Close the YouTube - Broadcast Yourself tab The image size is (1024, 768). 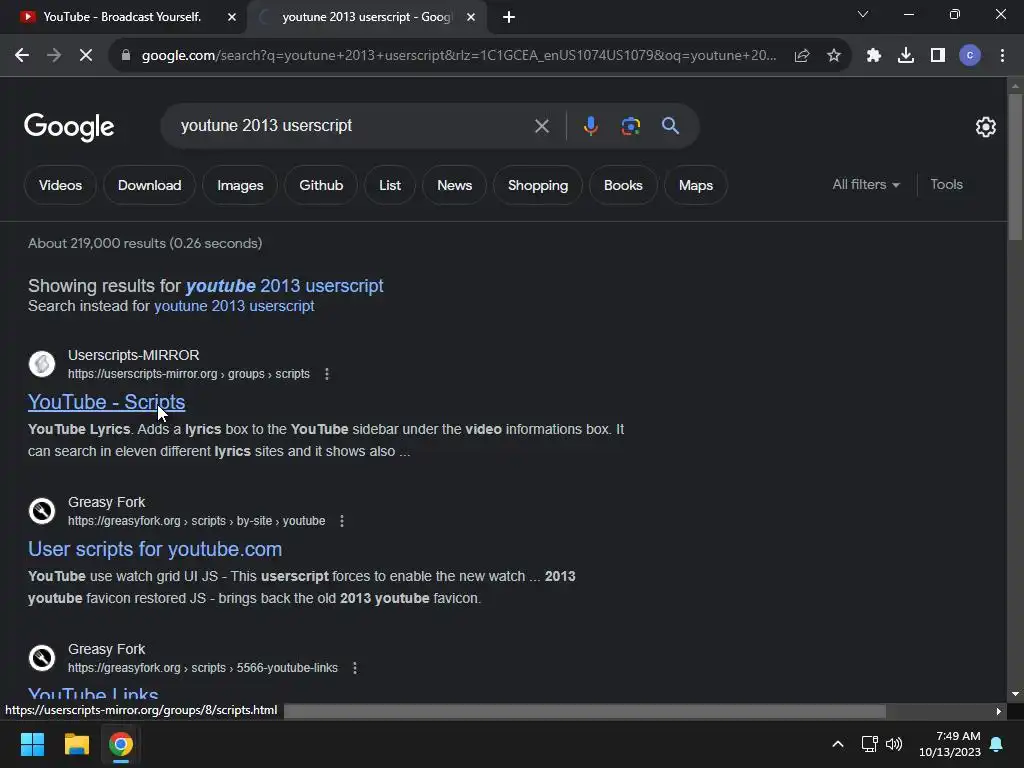point(232,18)
